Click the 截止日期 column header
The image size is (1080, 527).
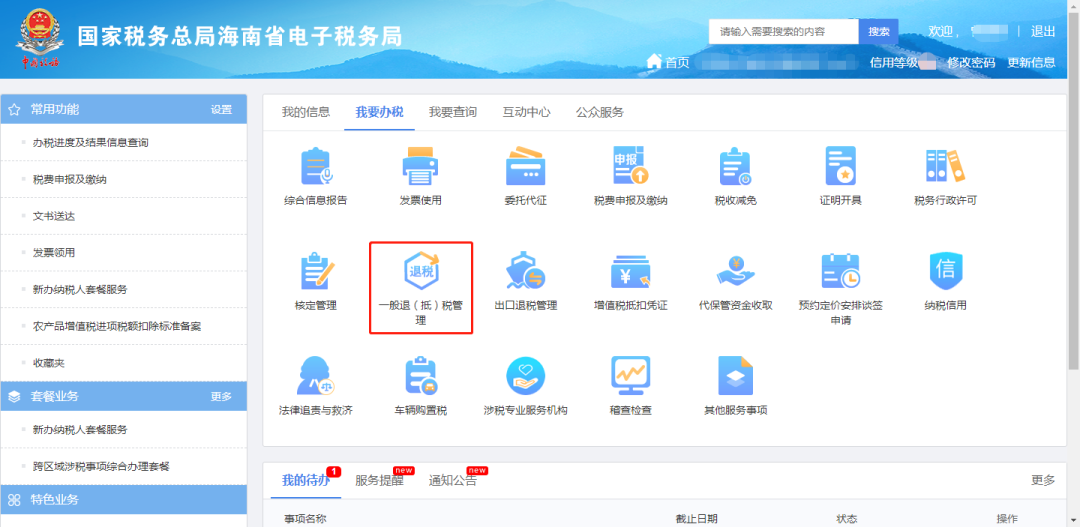coord(696,519)
